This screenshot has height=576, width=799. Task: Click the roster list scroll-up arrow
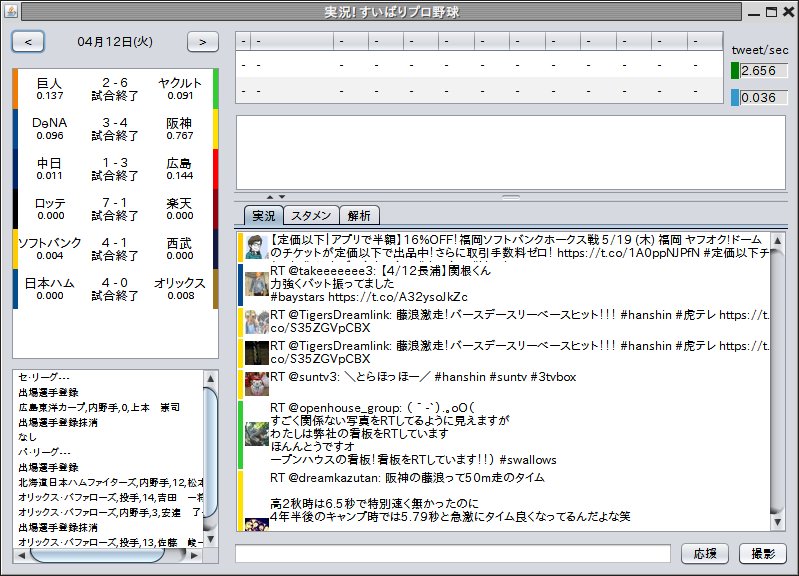(x=210, y=378)
